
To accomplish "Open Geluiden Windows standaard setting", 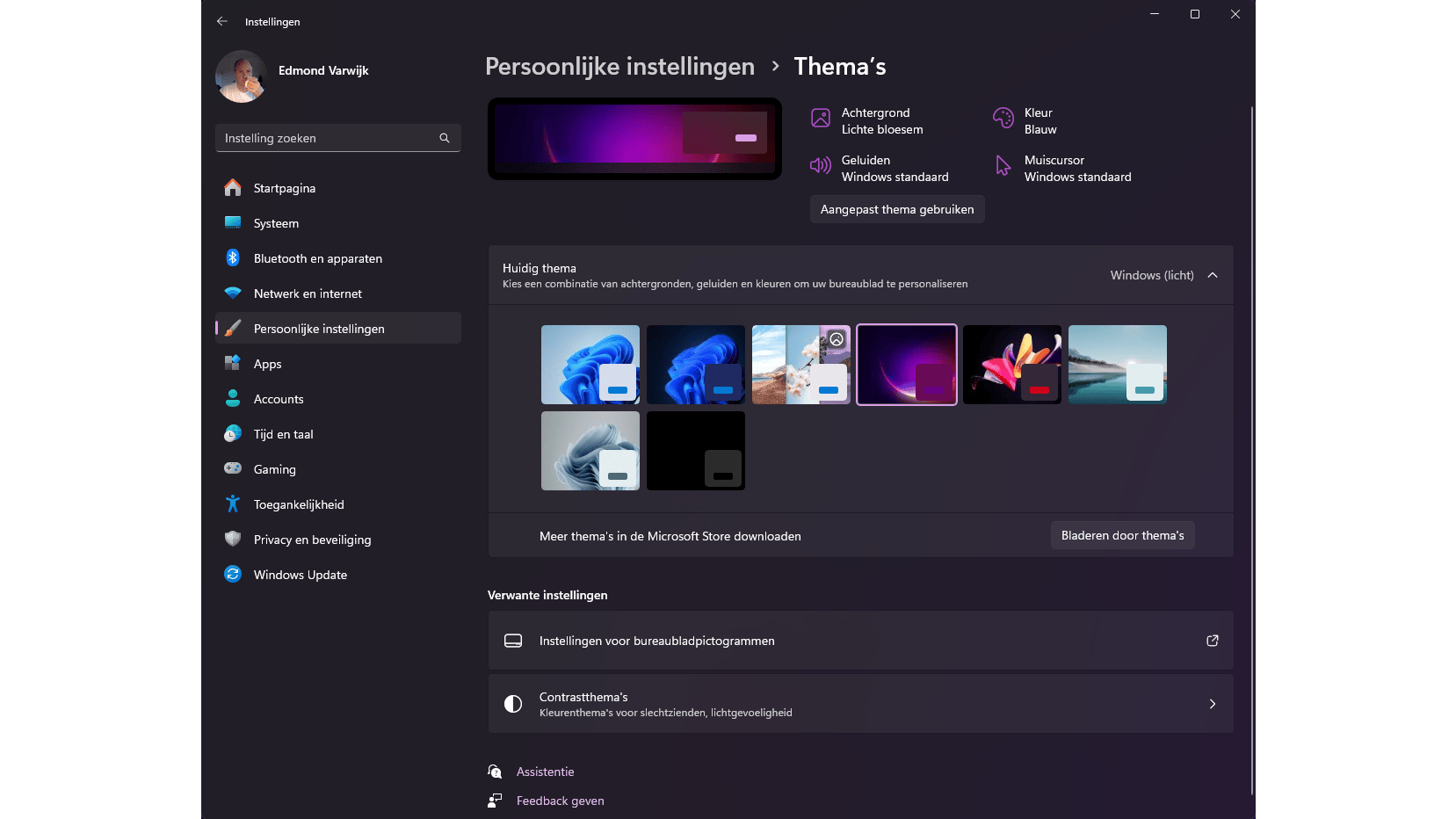I will click(880, 169).
